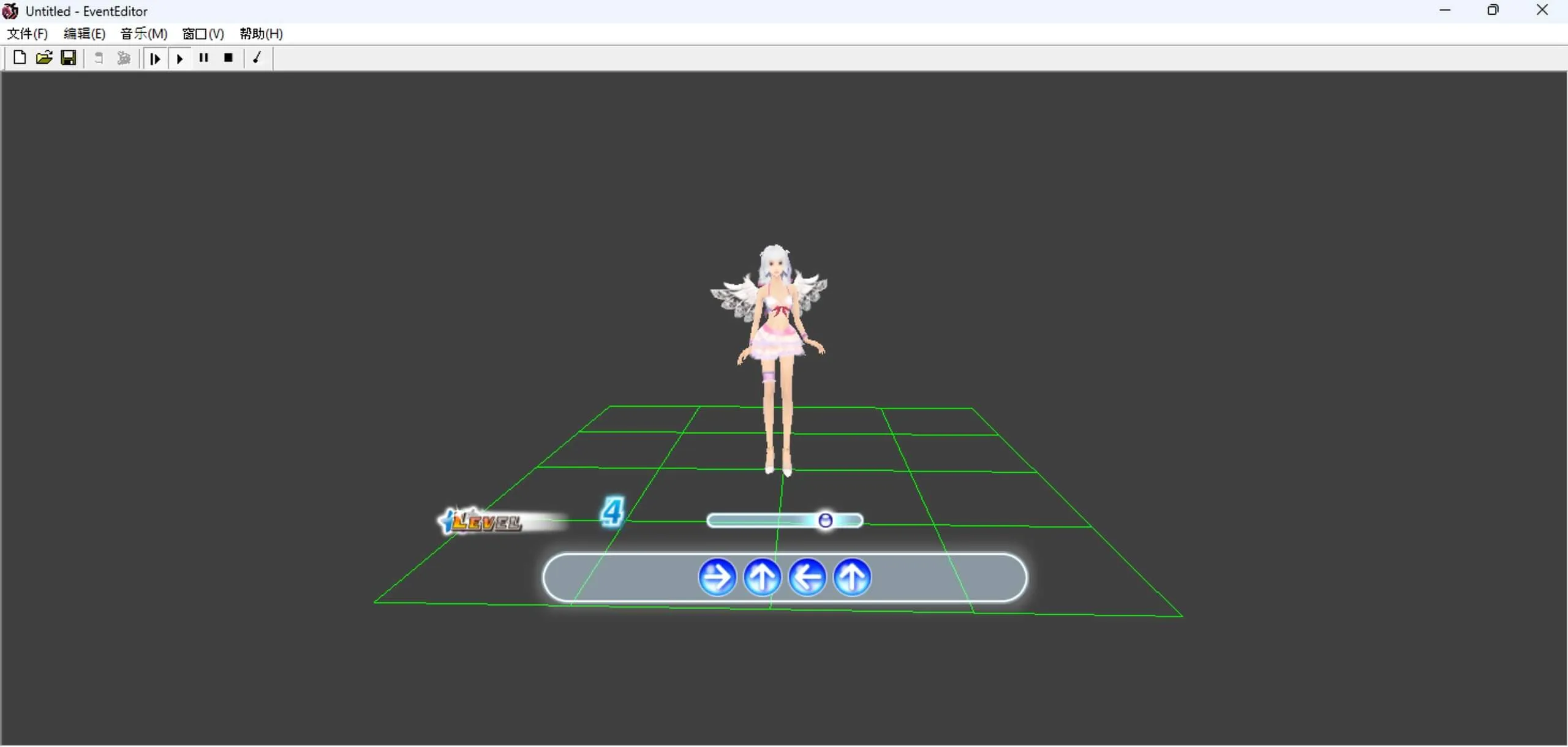Click the Save floppy disk icon

click(x=69, y=58)
